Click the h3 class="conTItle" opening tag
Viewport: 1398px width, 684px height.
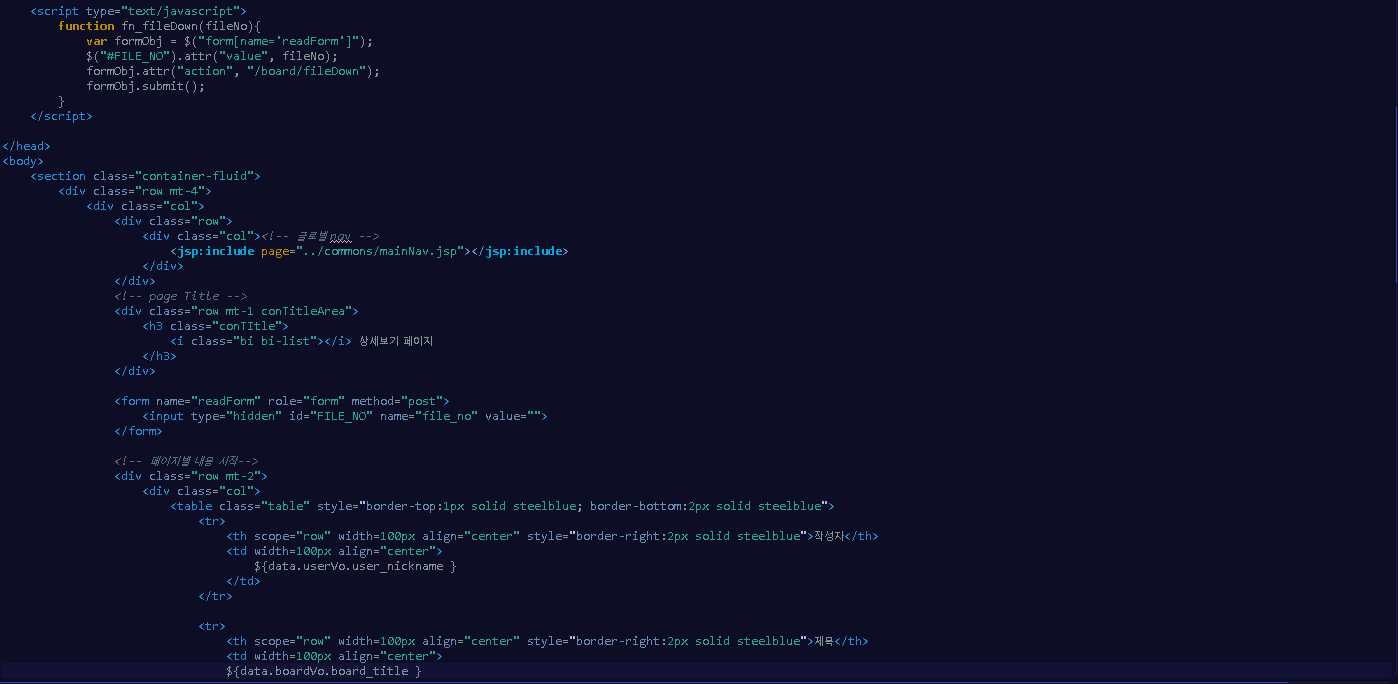click(x=215, y=326)
